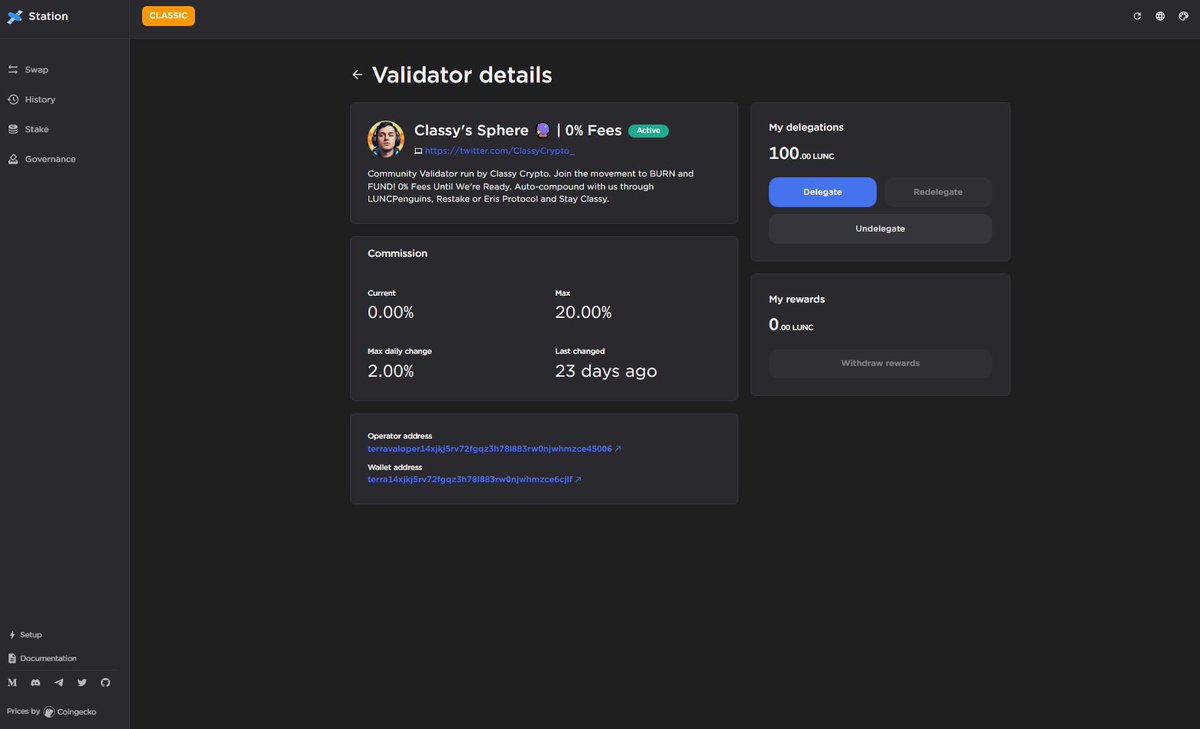Click the History clock icon

pos(13,100)
